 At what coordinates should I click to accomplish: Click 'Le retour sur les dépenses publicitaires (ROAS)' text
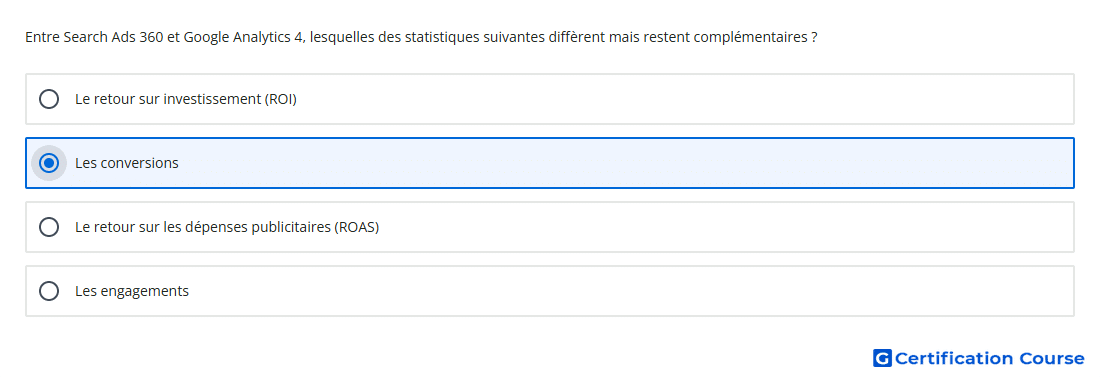pyautogui.click(x=227, y=227)
